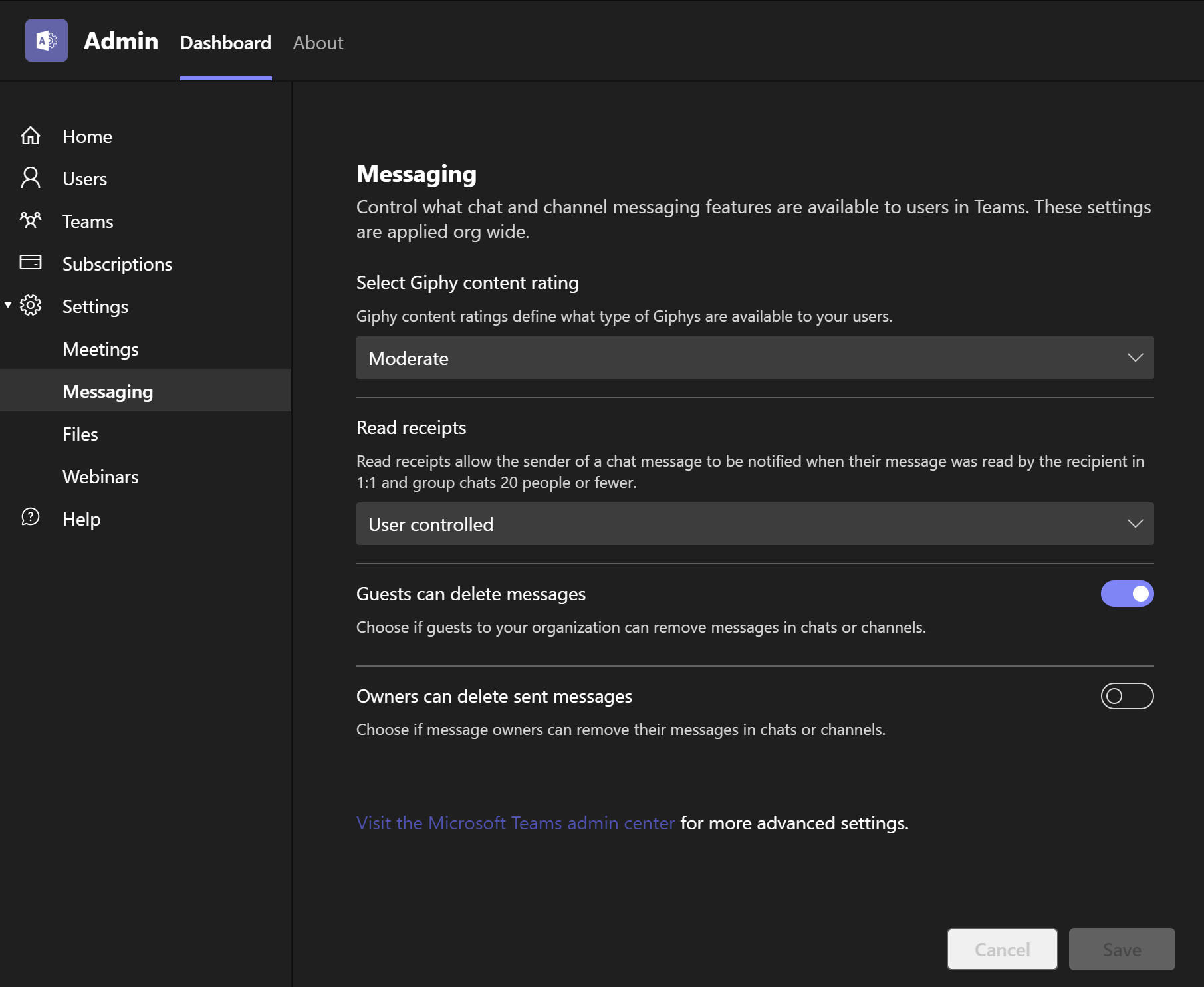Select the Dashboard tab

(x=225, y=43)
